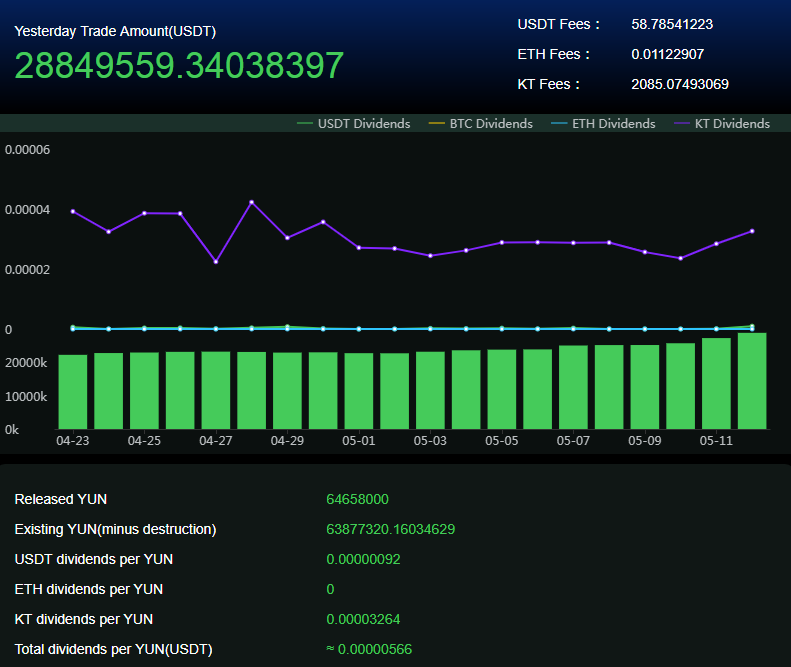Click the ETH dividends per YUN value 0
The image size is (791, 667).
330,589
